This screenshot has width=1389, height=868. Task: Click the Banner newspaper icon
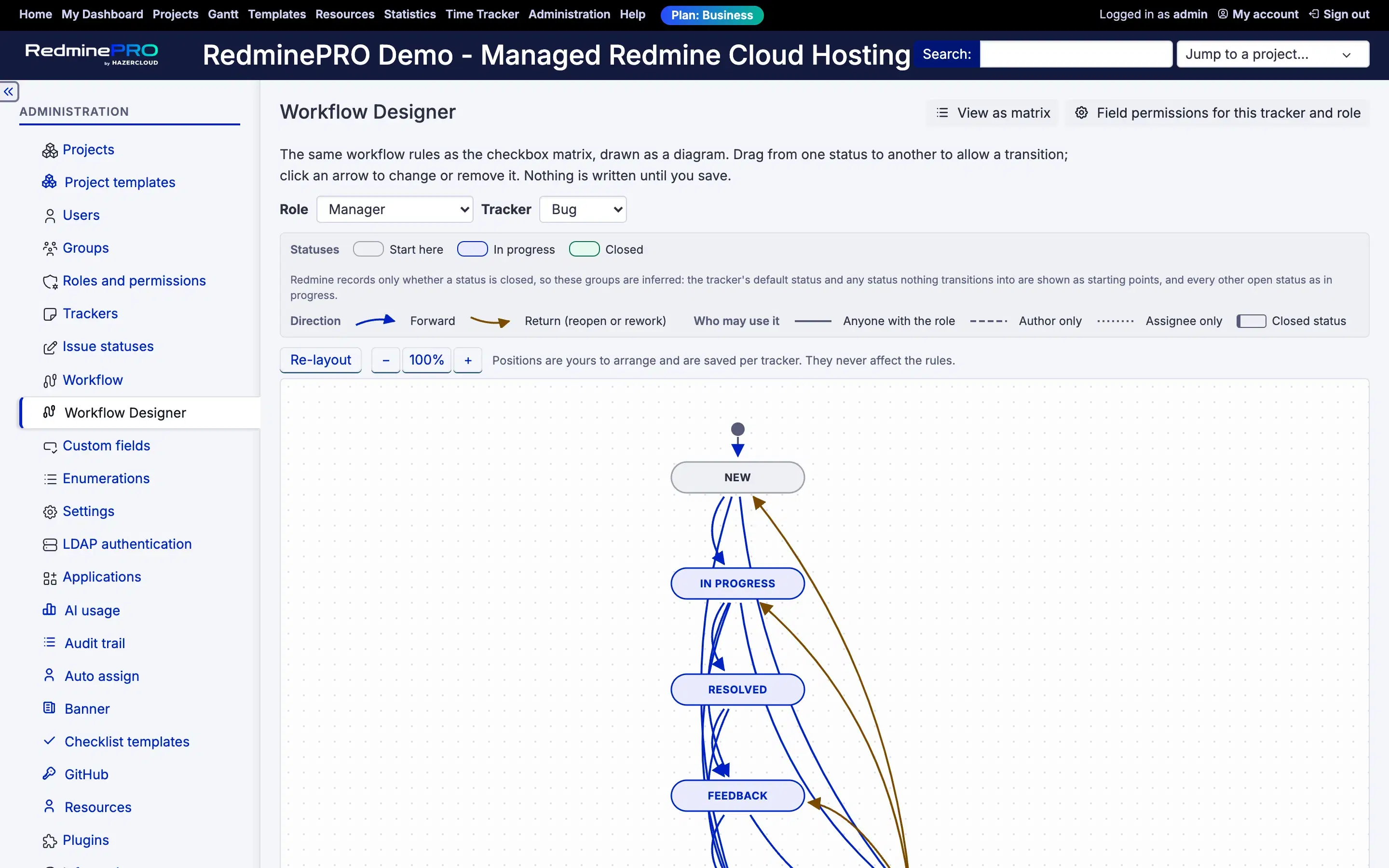tap(49, 708)
